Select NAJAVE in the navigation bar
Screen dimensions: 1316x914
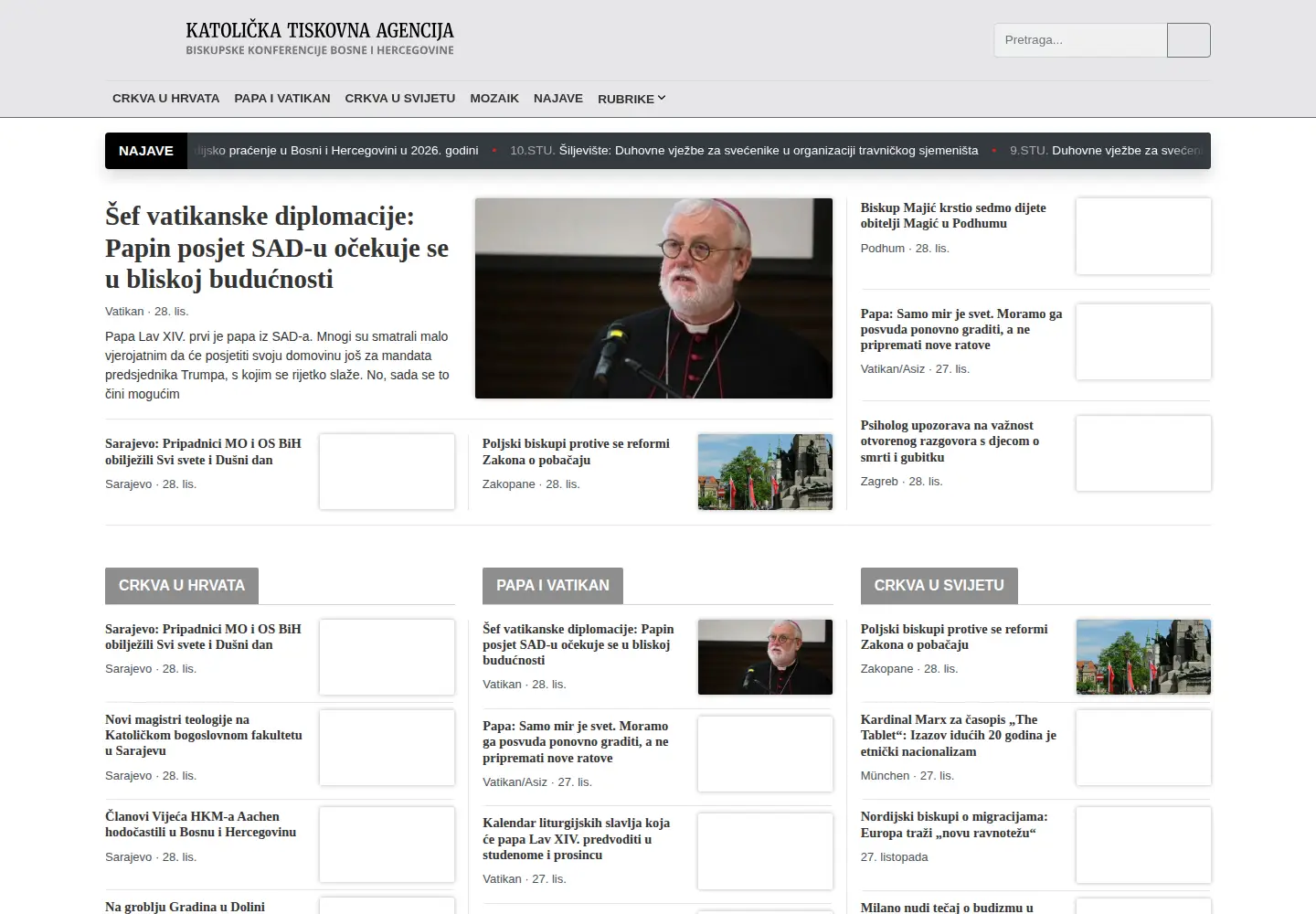tap(558, 98)
